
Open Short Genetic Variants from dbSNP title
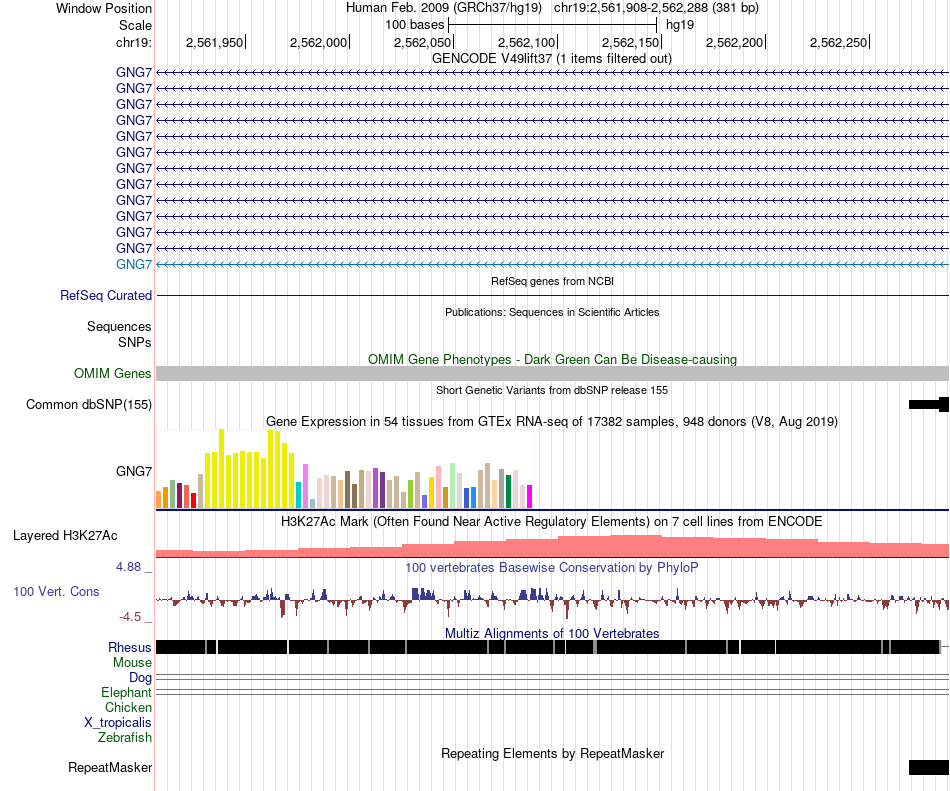point(551,390)
